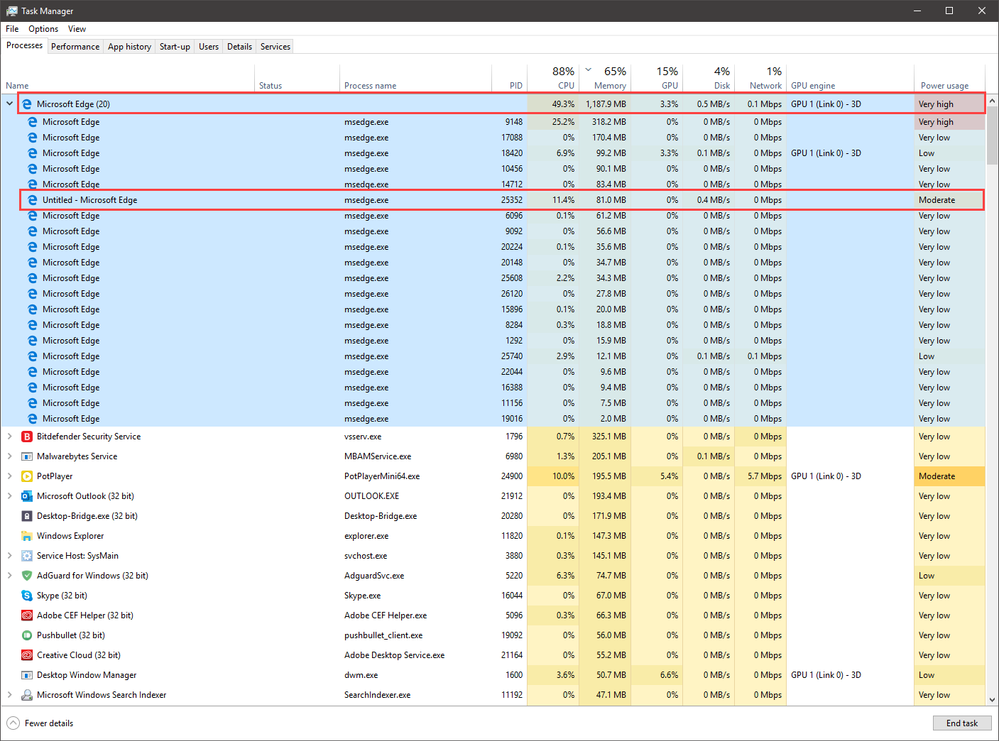Switch to the Services tab
The height and width of the screenshot is (741, 999).
tap(275, 47)
